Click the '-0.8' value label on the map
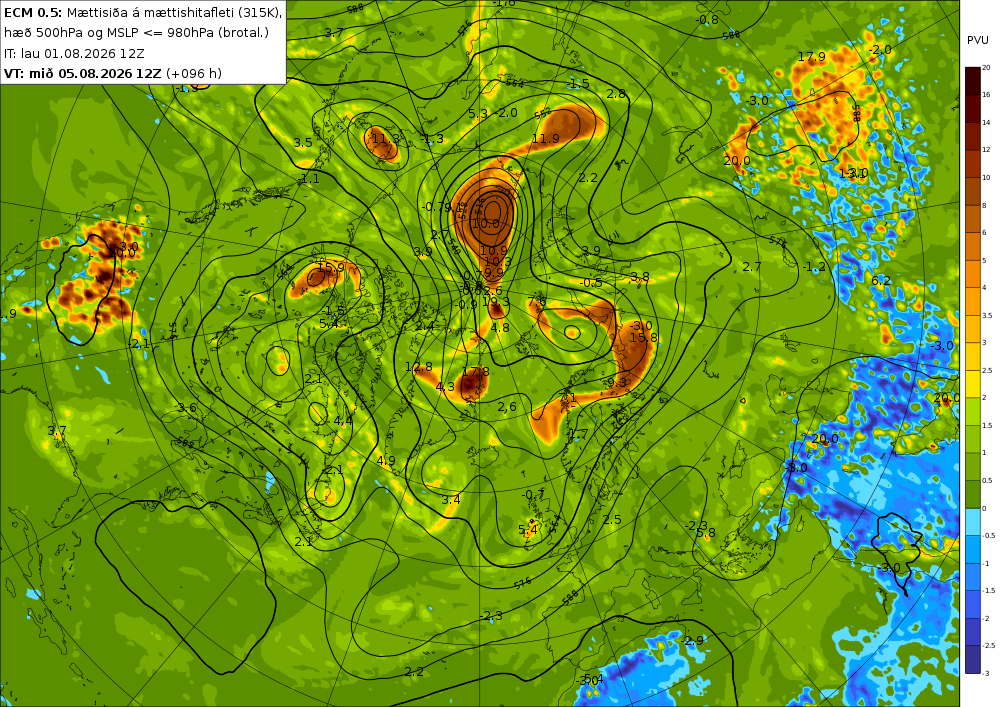The height and width of the screenshot is (707, 1000). click(707, 20)
